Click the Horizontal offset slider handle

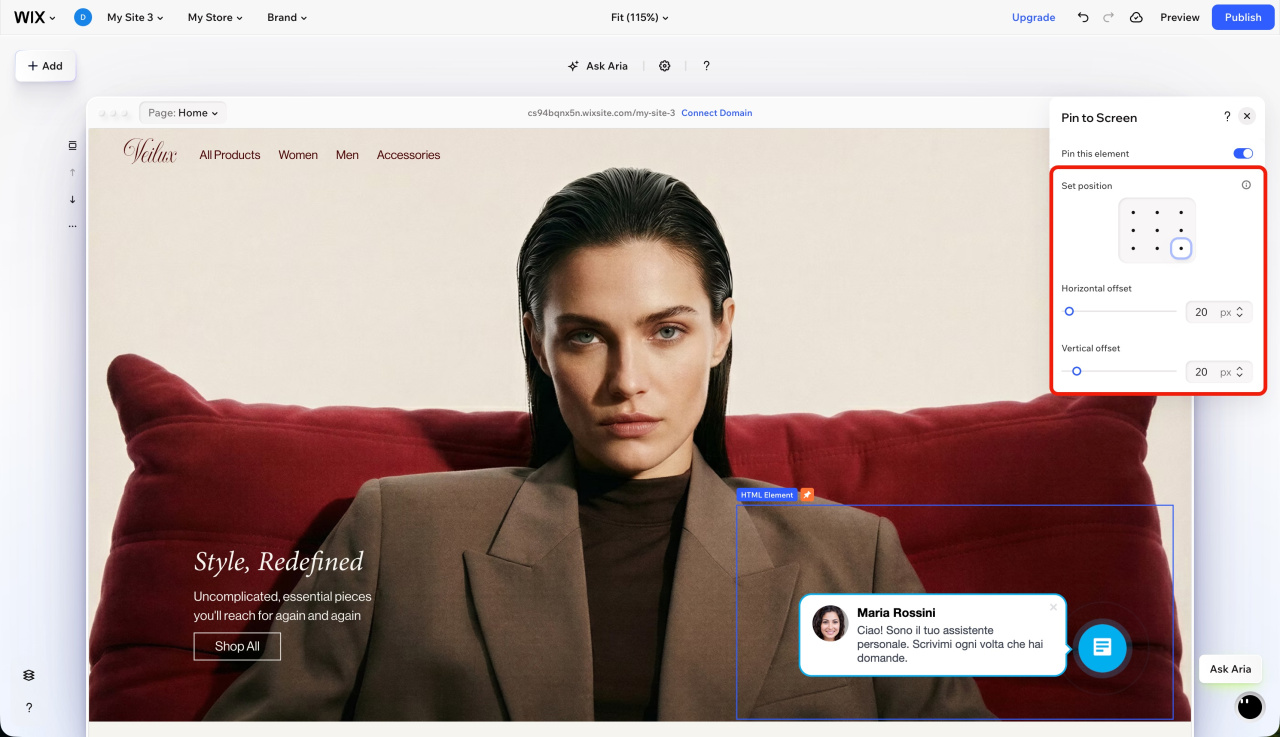1069,312
